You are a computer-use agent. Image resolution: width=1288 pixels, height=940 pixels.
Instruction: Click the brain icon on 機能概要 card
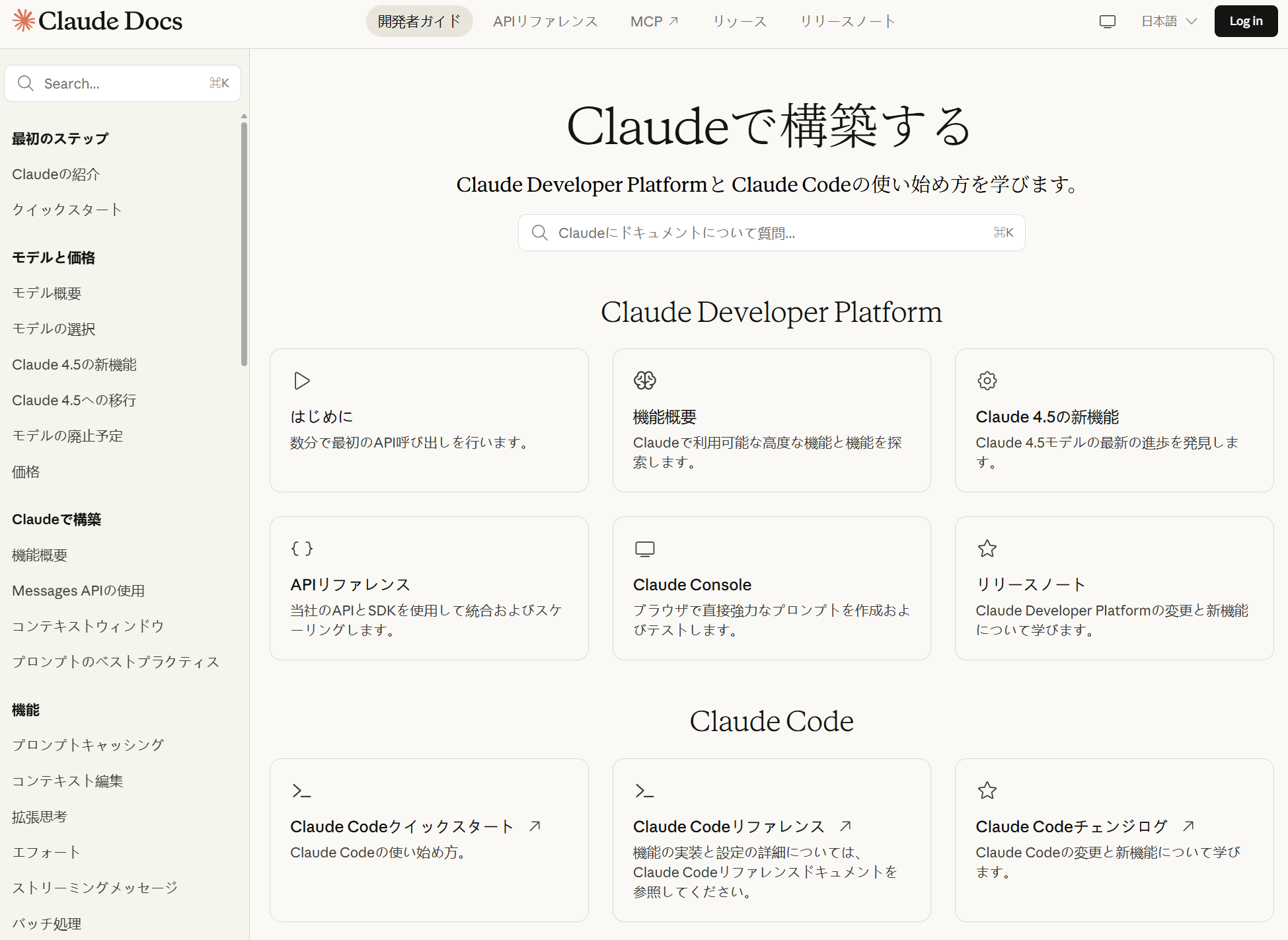(x=644, y=381)
